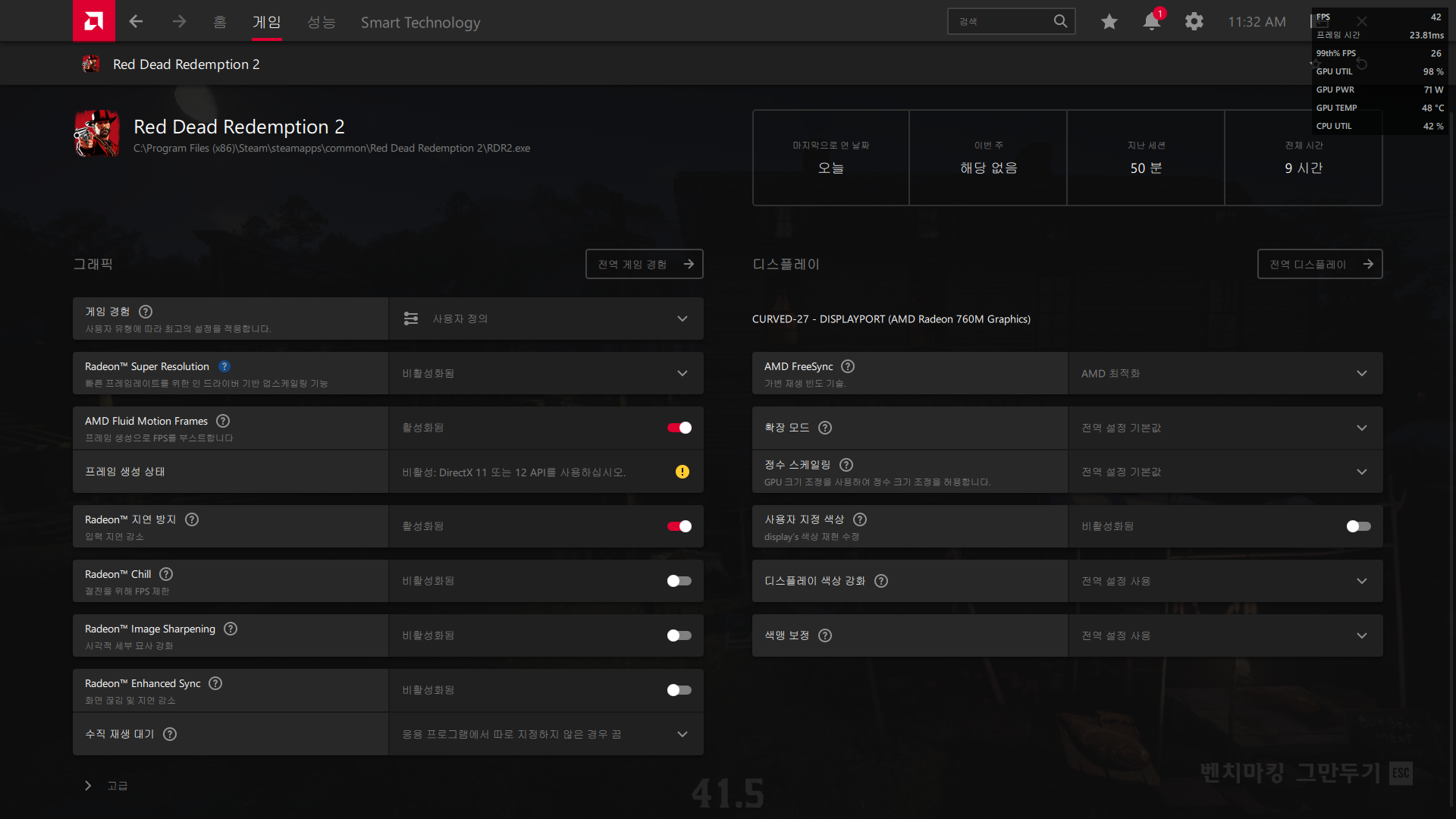
Task: Click the 전역 디스플레이 button
Action: [1319, 264]
